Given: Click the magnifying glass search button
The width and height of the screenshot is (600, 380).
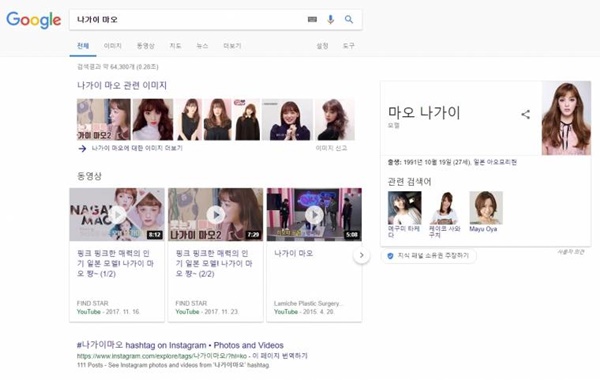Looking at the screenshot, I should coord(349,19).
